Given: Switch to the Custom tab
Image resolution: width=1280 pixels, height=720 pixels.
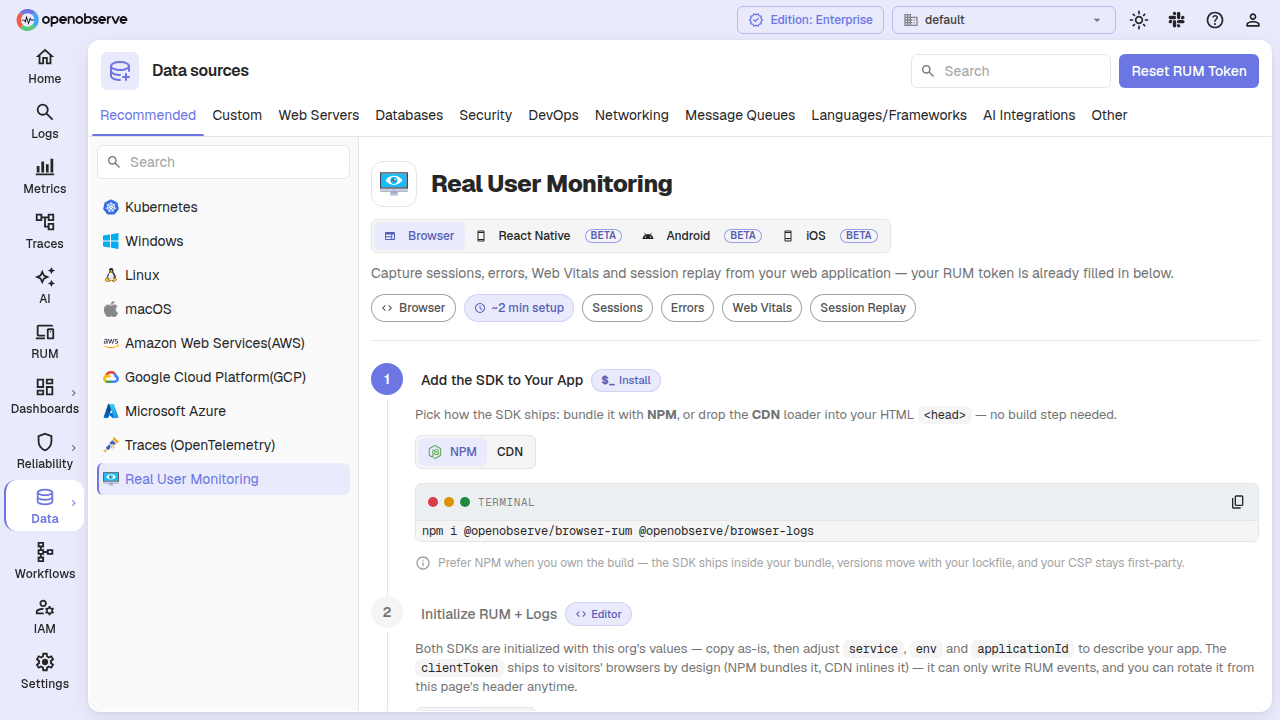Looking at the screenshot, I should tap(237, 115).
